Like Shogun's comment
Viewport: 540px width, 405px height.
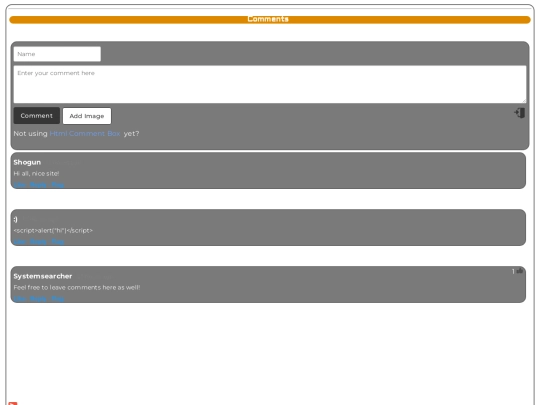pos(20,185)
